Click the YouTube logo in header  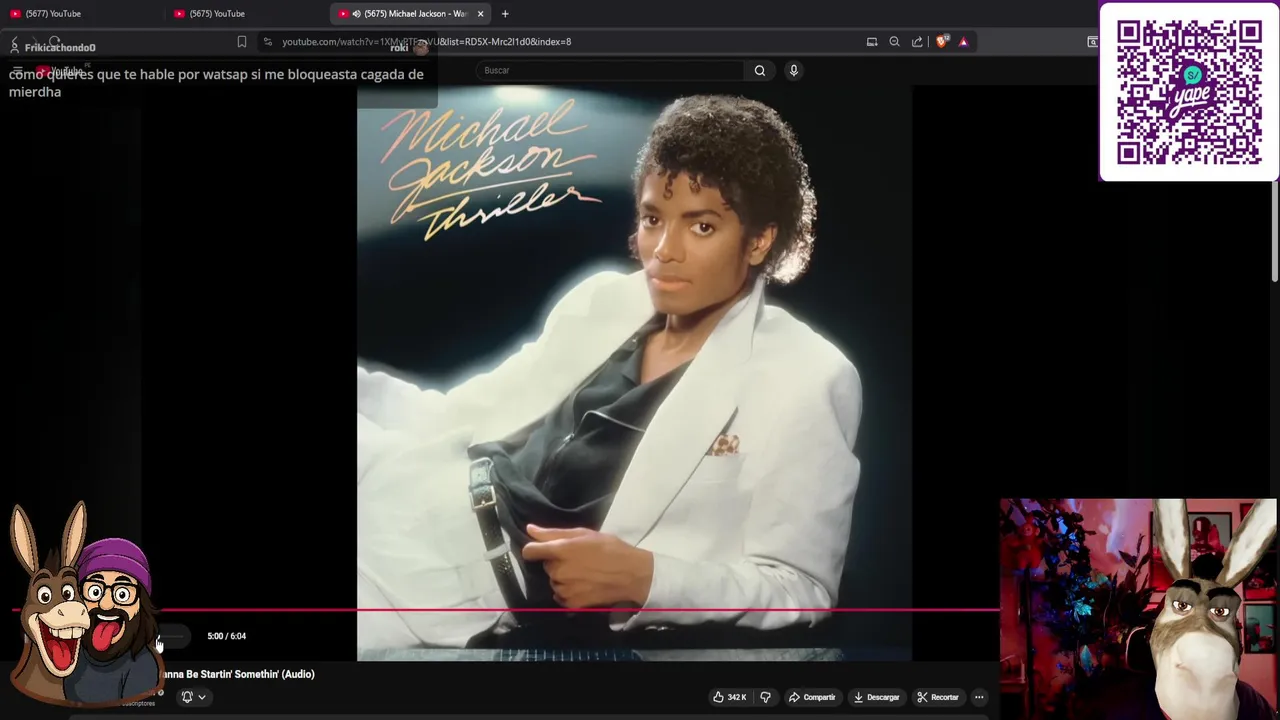[x=60, y=71]
